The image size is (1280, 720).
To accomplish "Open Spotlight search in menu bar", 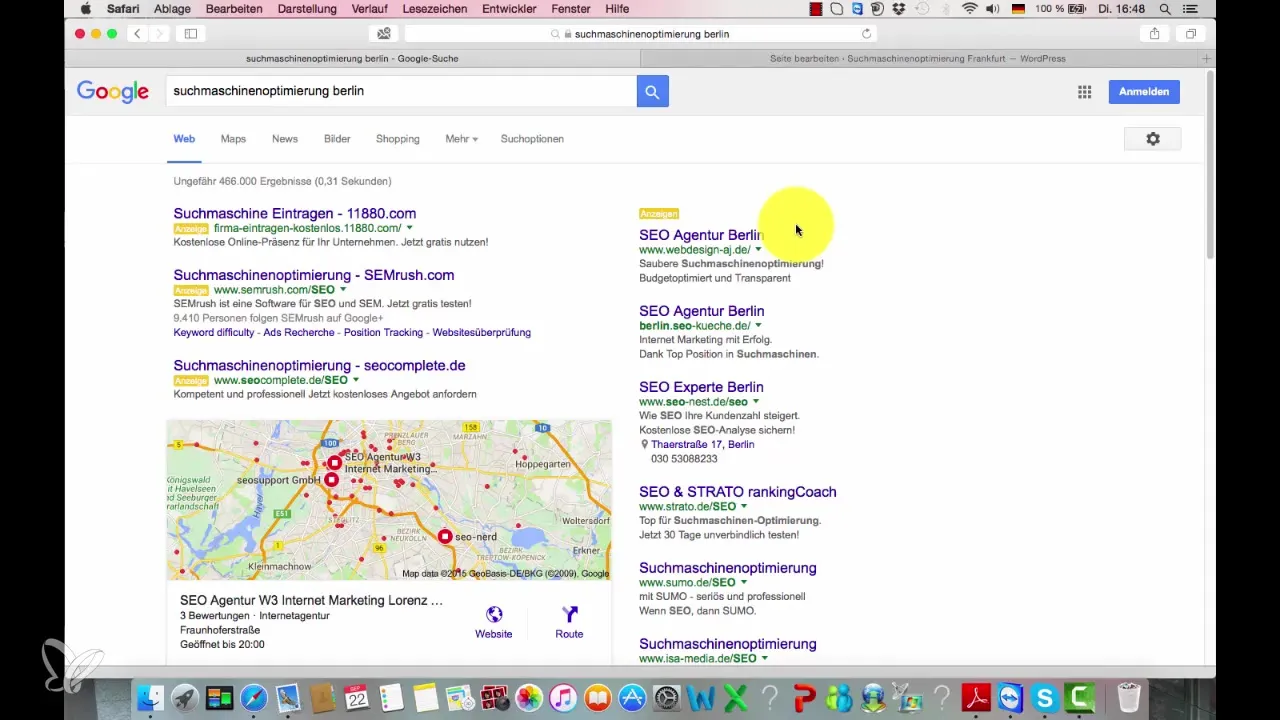I will tap(1163, 9).
